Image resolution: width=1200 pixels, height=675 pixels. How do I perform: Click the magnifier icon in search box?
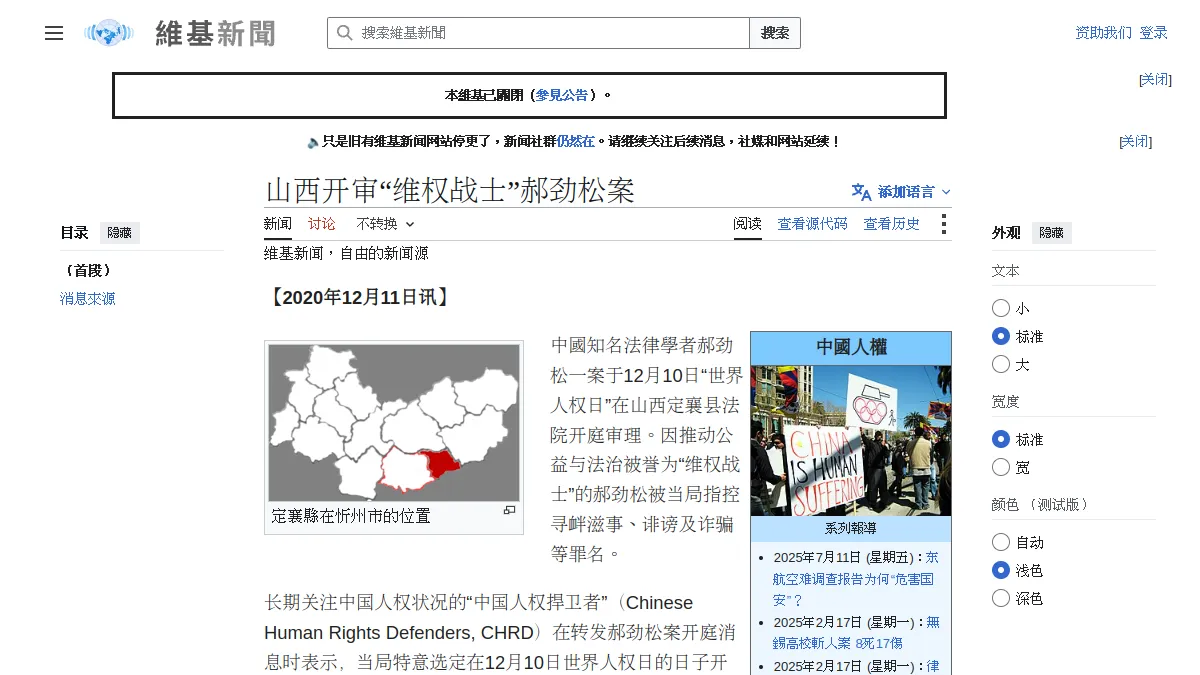pyautogui.click(x=344, y=33)
